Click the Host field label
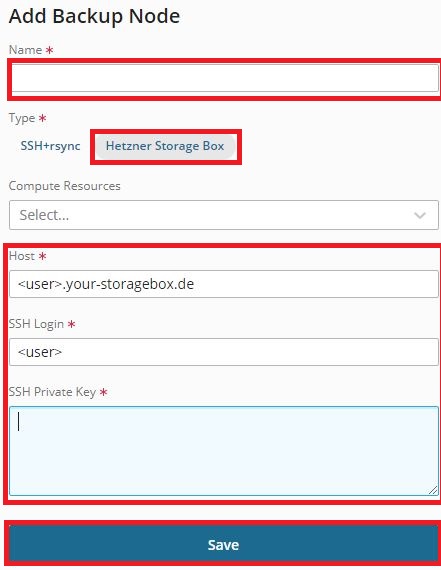The height and width of the screenshot is (570, 441). click(x=22, y=256)
